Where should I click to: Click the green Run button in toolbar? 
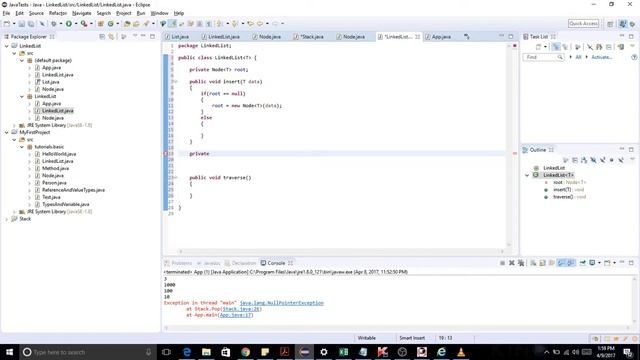[x=69, y=24]
